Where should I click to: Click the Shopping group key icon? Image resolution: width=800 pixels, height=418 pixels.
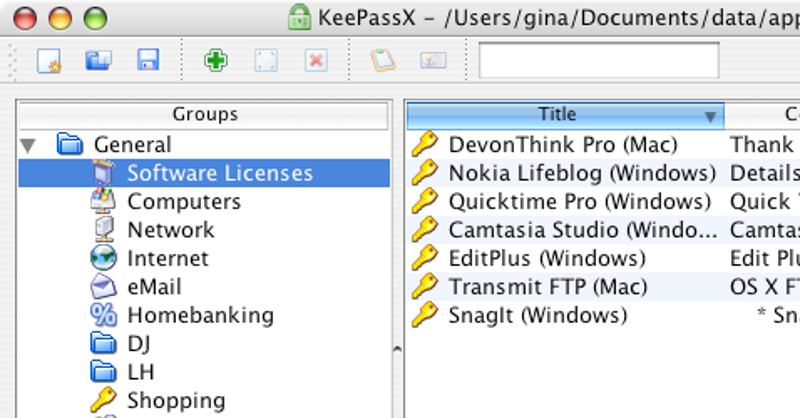coord(104,400)
